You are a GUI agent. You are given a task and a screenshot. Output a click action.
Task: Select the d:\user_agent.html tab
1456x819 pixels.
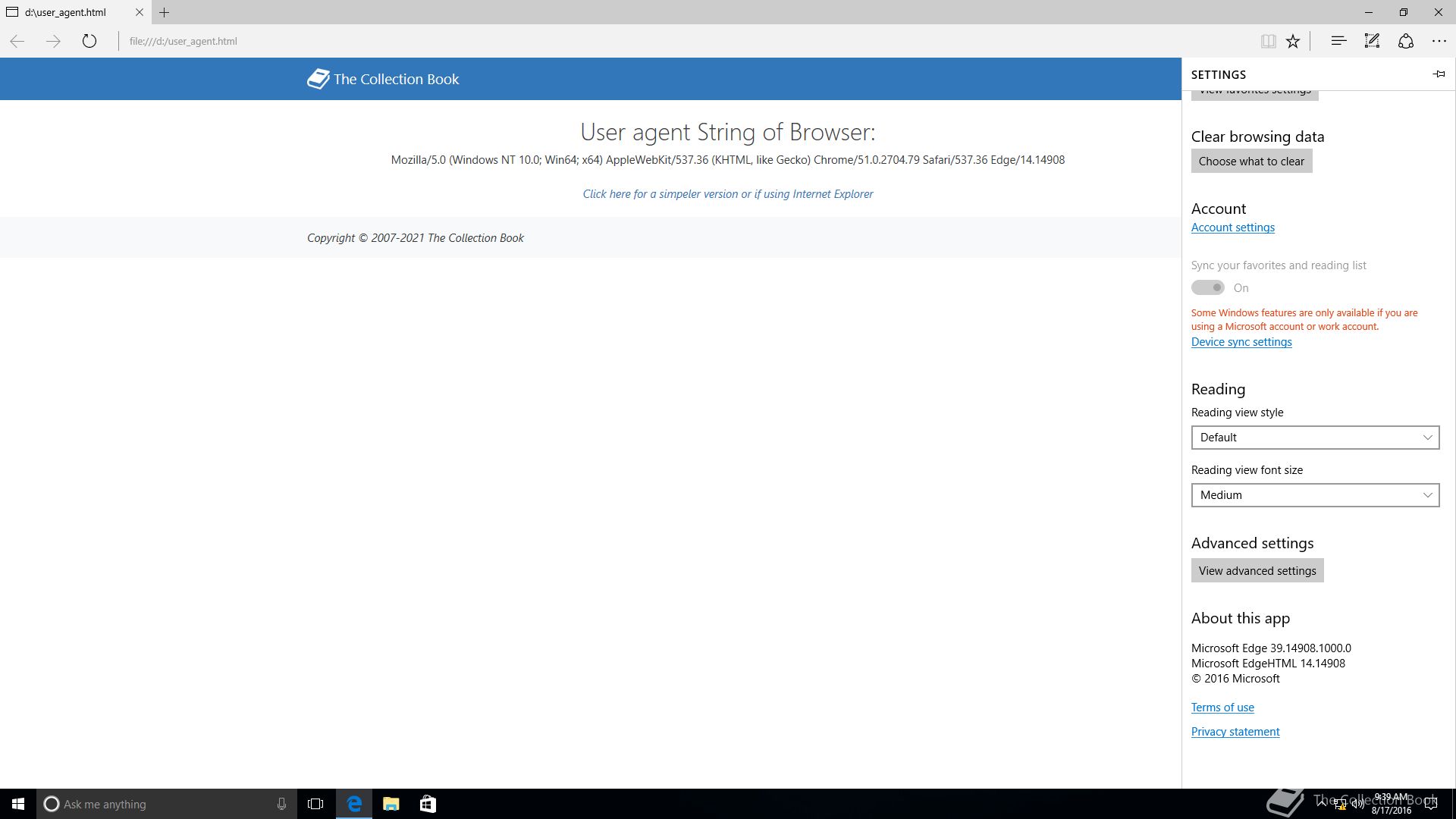(x=74, y=12)
